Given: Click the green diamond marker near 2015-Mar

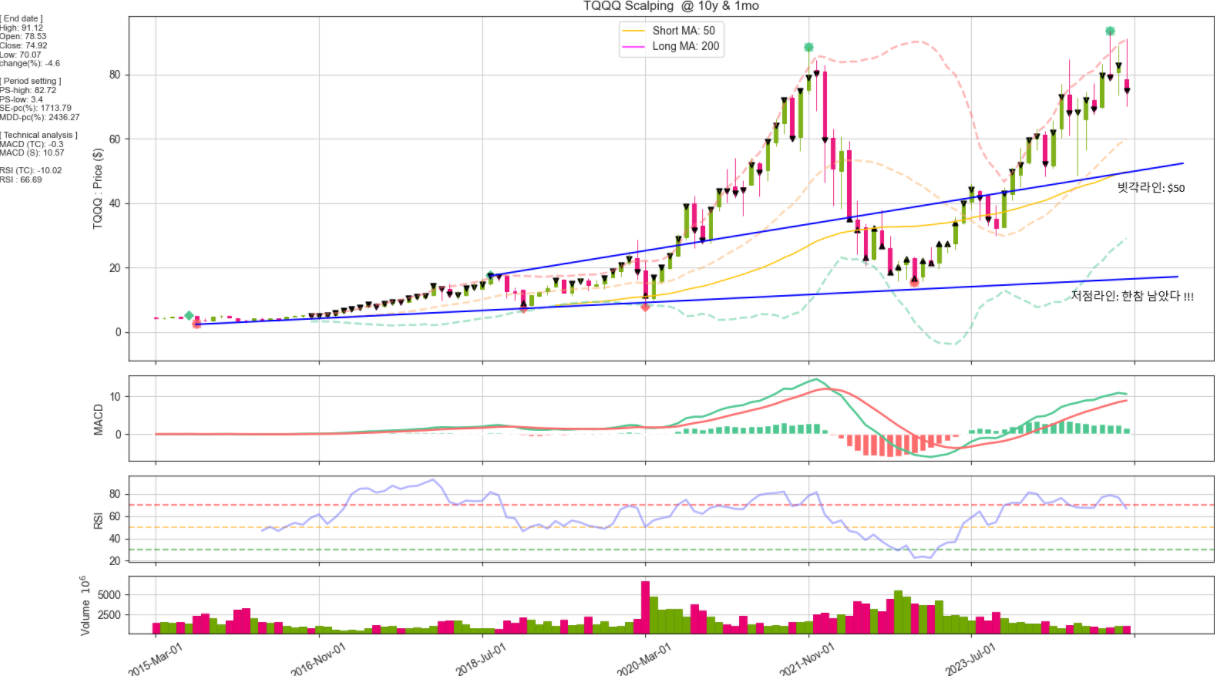Looking at the screenshot, I should tap(189, 315).
